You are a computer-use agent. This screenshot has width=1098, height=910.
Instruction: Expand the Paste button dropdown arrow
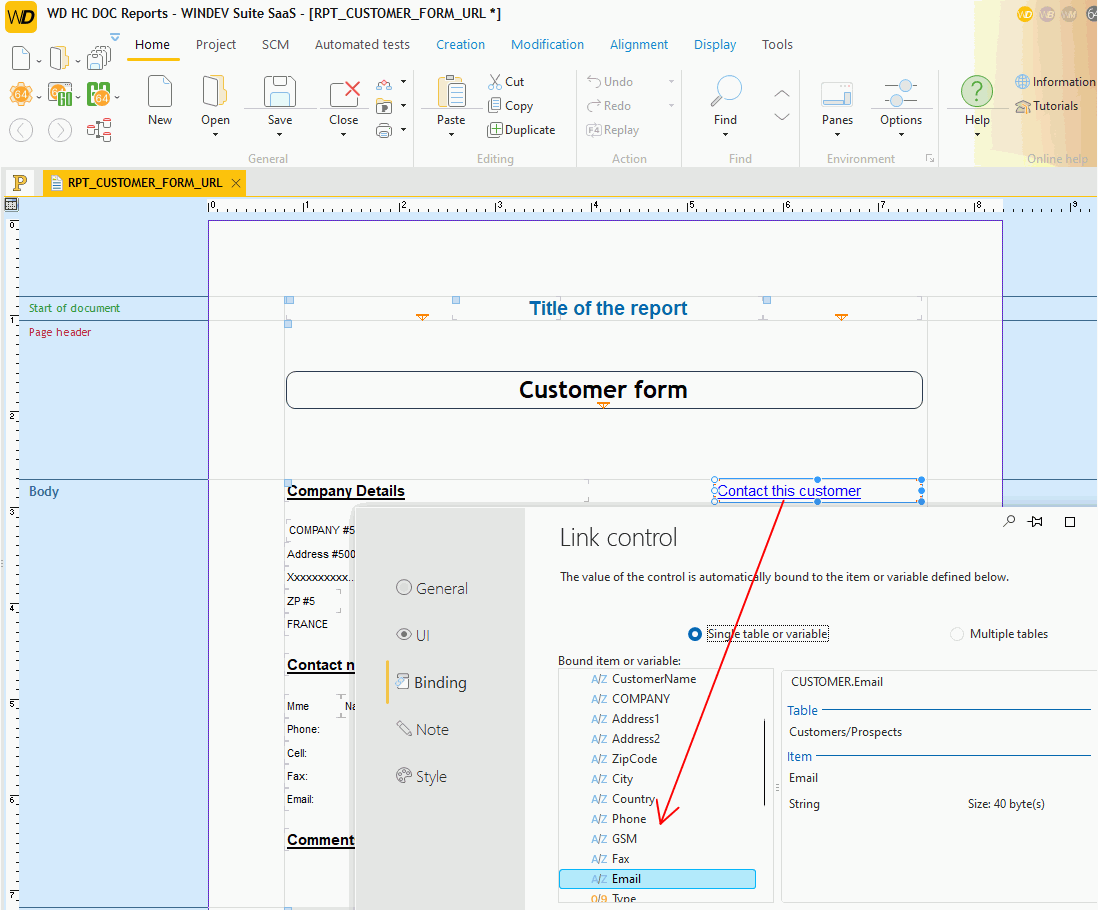tap(451, 134)
